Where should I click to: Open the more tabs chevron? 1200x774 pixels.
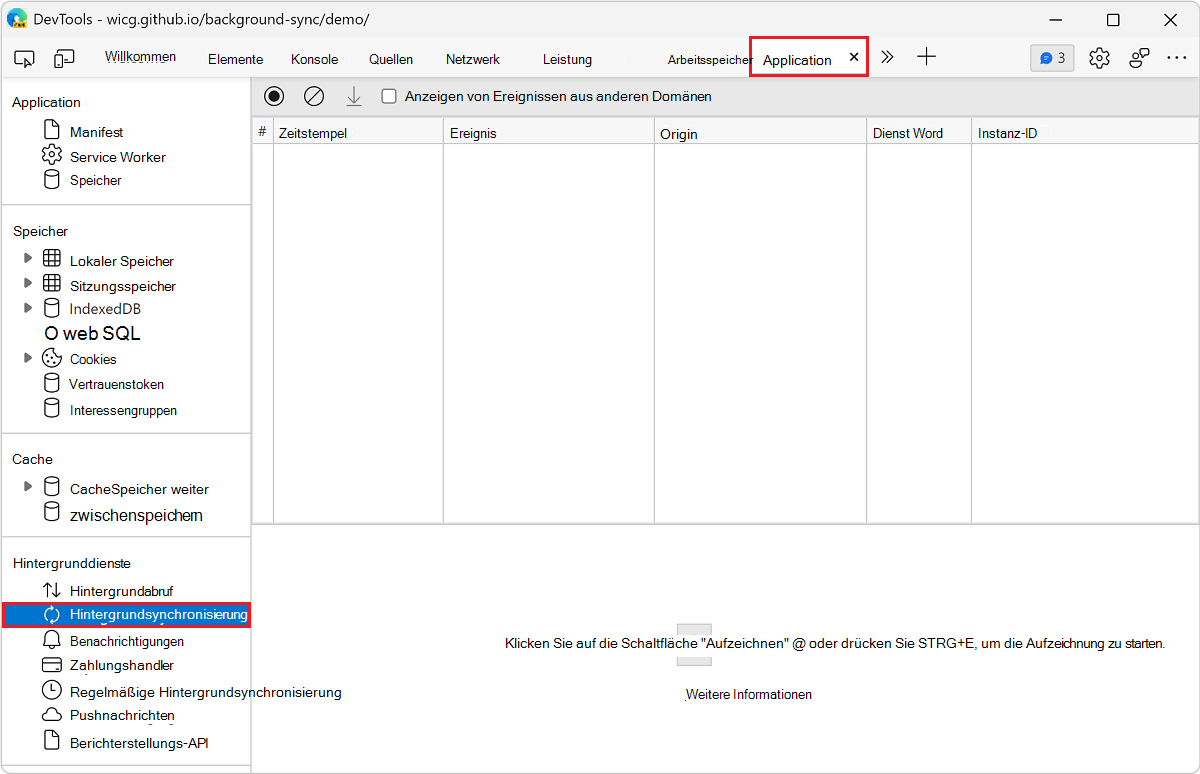pos(887,57)
